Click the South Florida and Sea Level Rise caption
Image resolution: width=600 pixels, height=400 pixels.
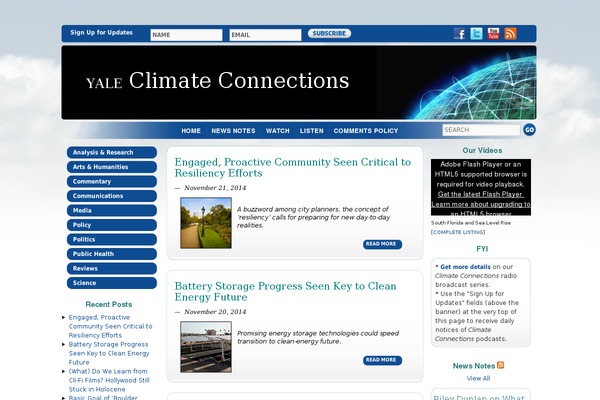point(471,223)
